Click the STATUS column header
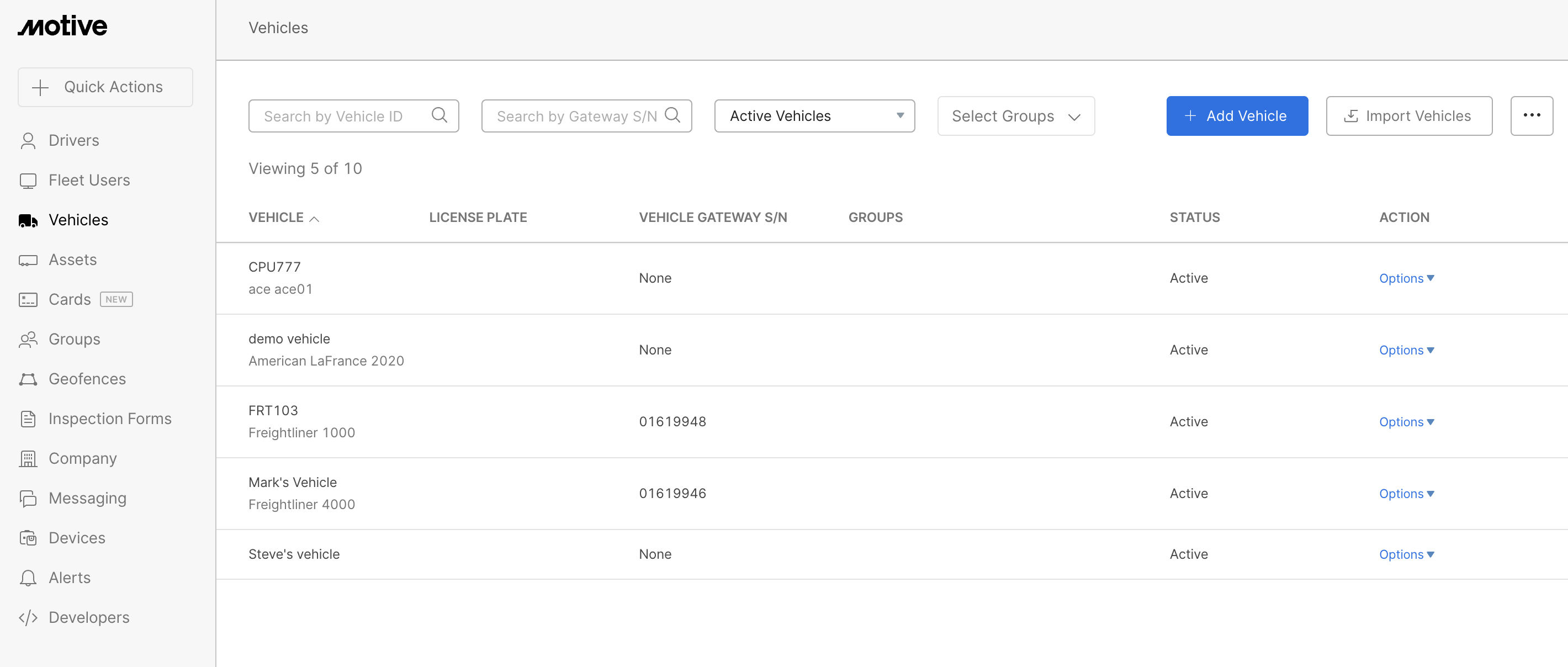The height and width of the screenshot is (667, 1568). click(x=1194, y=217)
